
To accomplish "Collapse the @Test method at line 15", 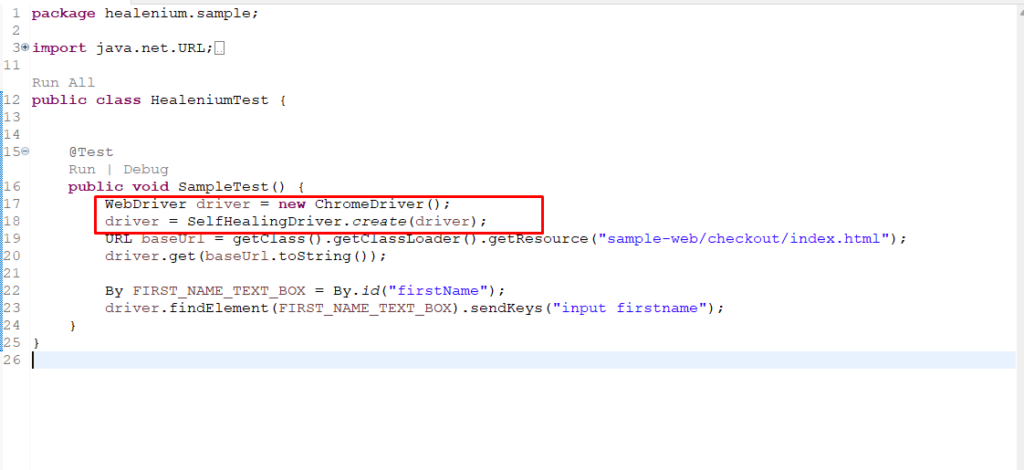I will click(x=25, y=152).
